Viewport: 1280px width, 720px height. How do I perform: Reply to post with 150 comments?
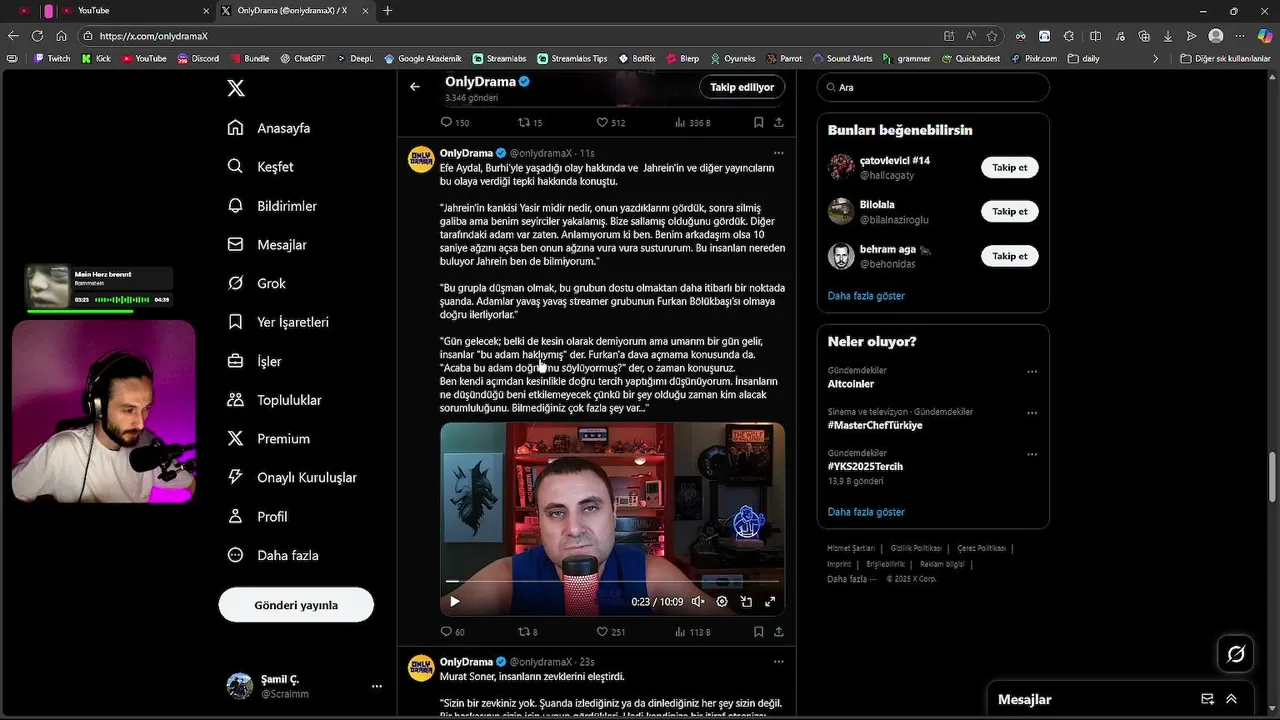coord(455,123)
